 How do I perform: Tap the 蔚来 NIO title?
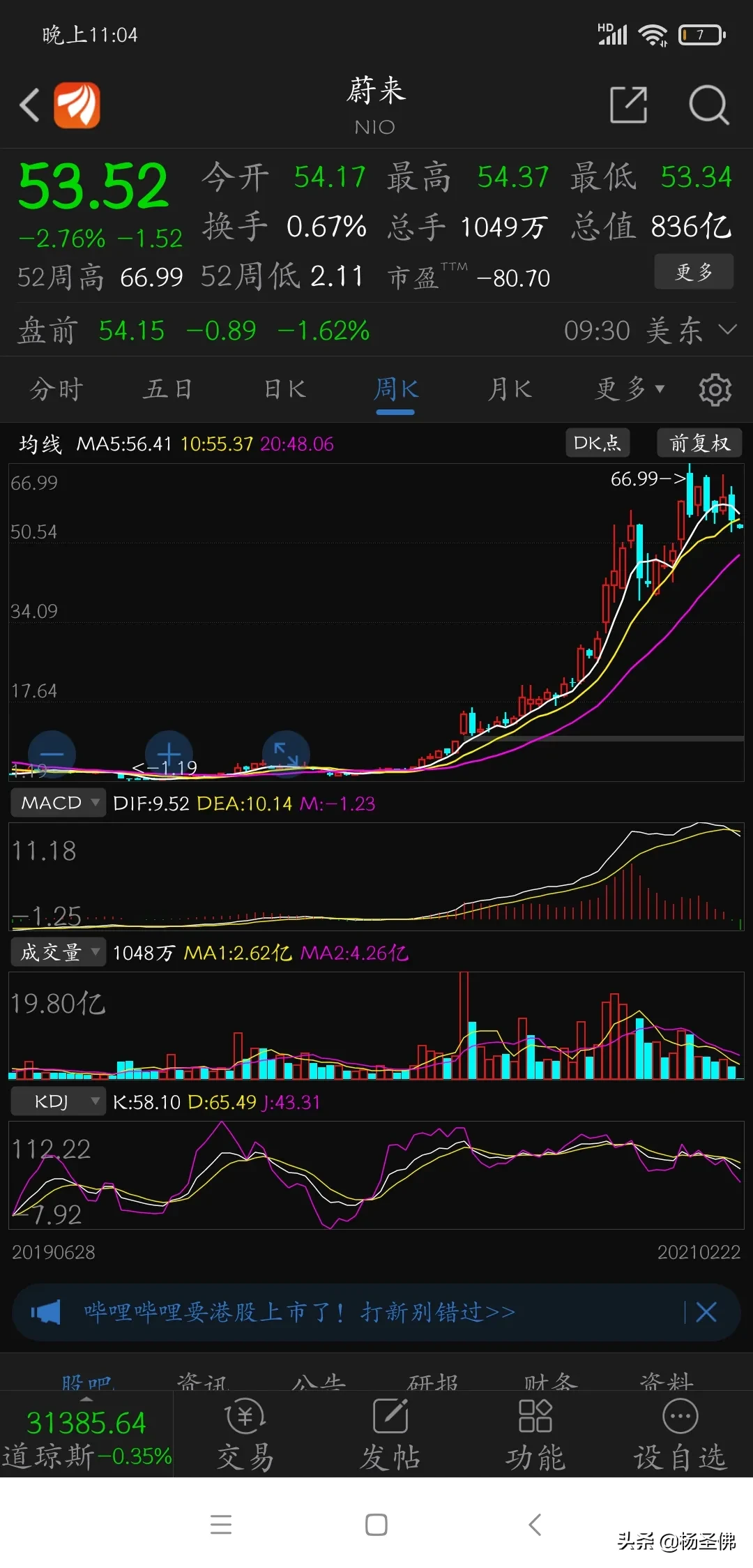pyautogui.click(x=376, y=105)
